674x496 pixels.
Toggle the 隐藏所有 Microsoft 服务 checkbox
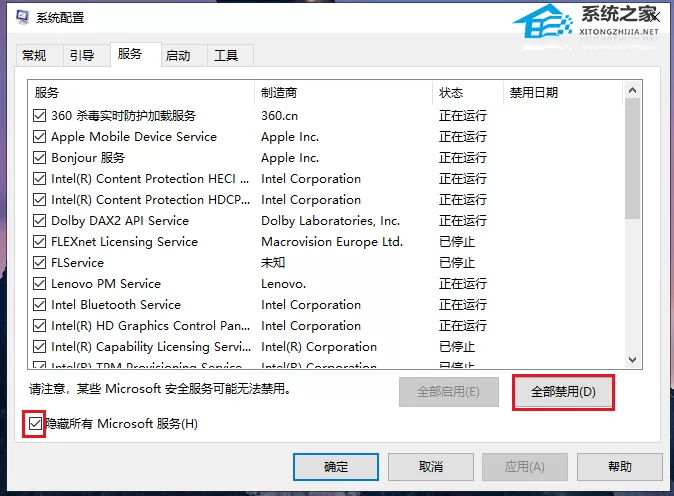pyautogui.click(x=35, y=424)
